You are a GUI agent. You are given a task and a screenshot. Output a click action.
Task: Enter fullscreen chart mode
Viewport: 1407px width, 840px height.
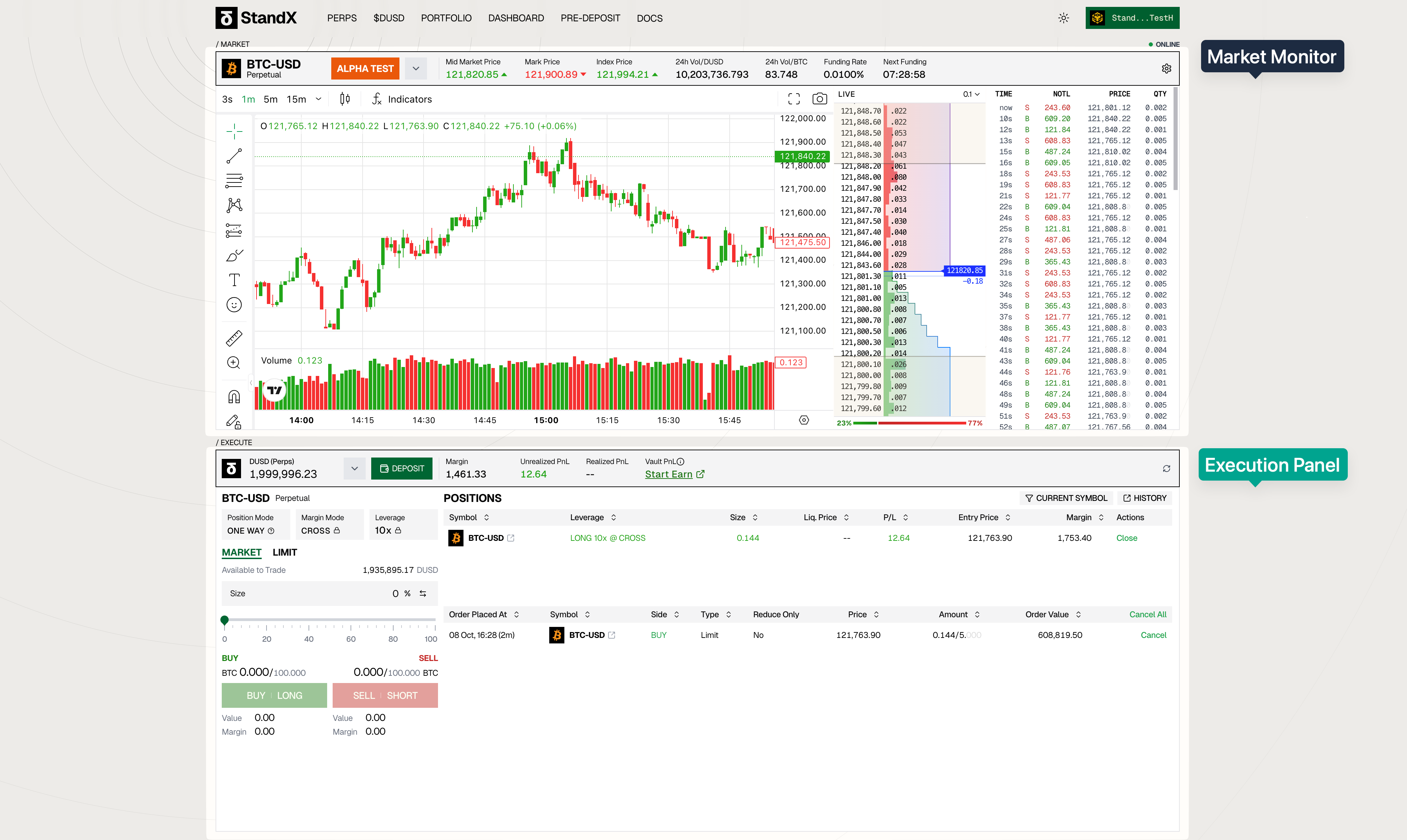794,99
